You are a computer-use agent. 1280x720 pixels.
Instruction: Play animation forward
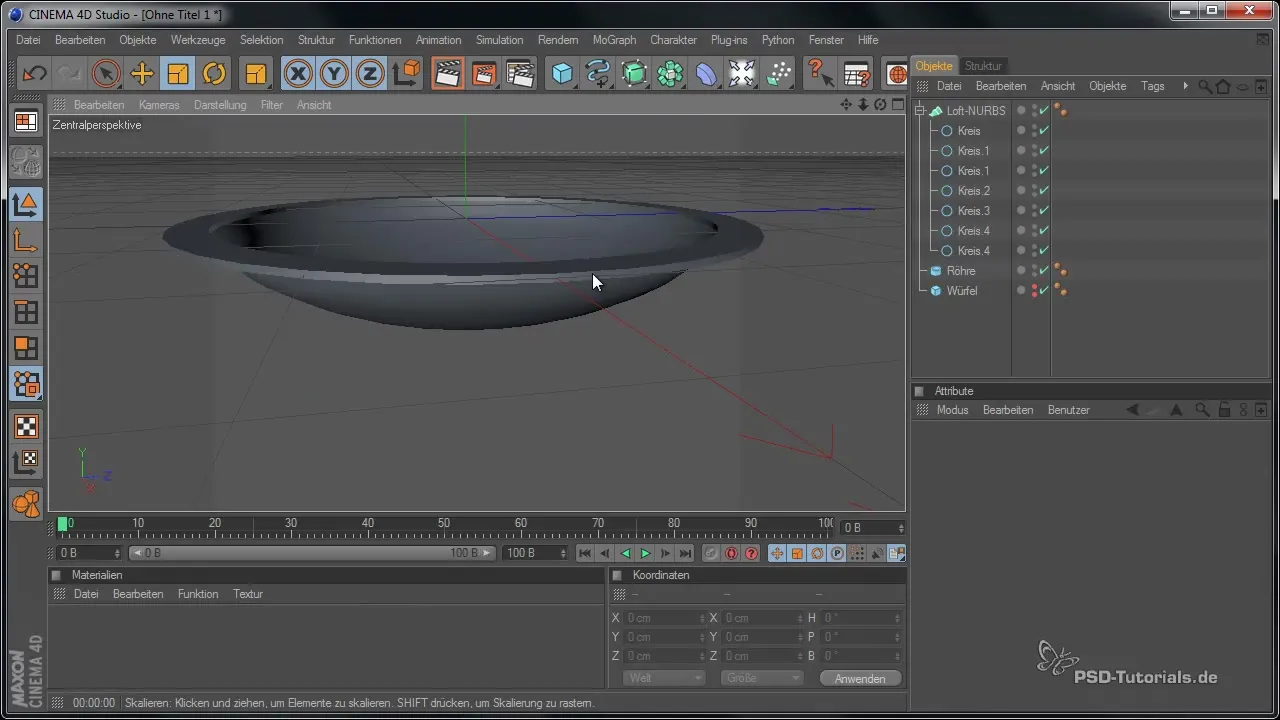(645, 553)
